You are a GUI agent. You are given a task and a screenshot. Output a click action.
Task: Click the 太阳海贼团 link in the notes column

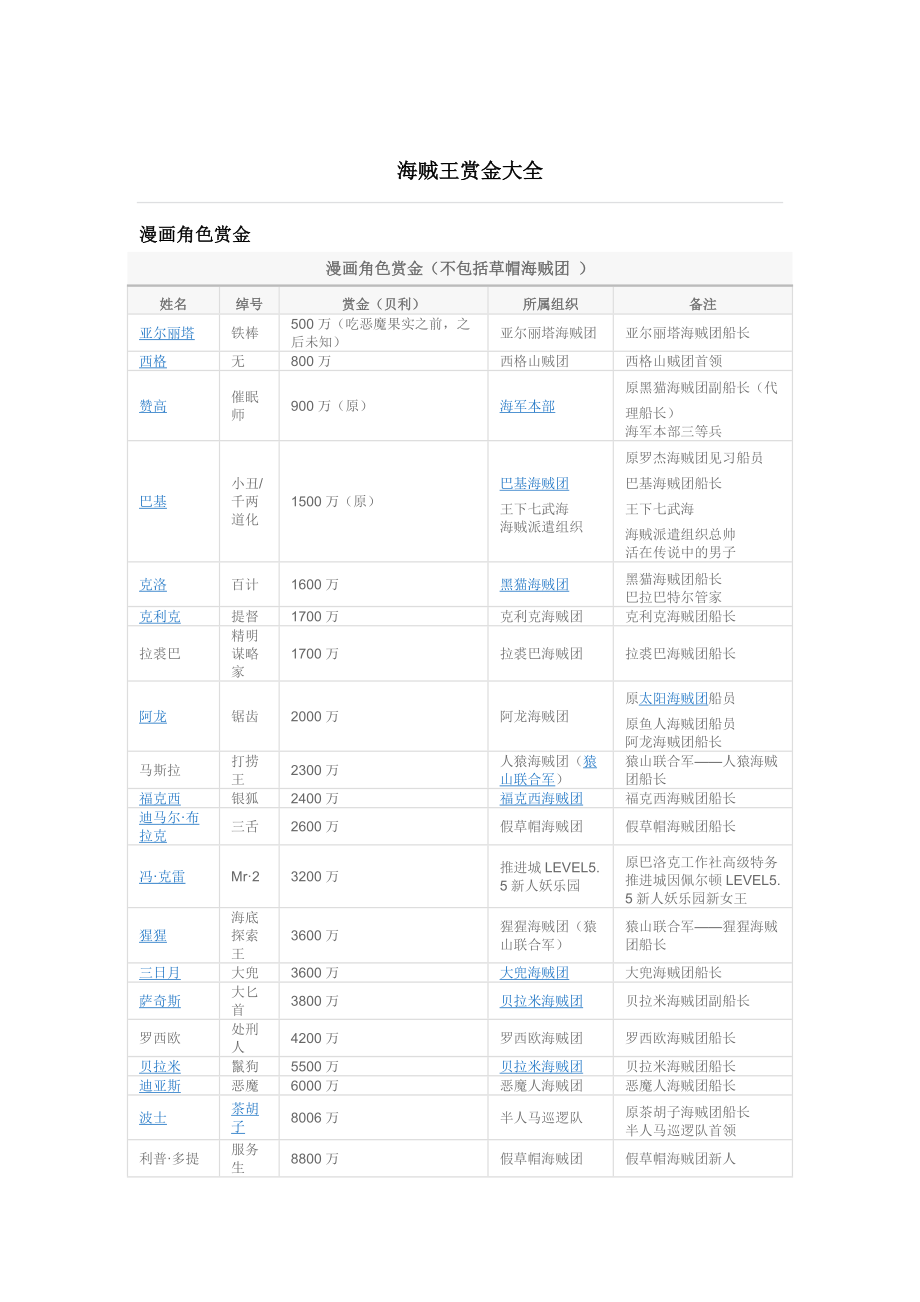(673, 699)
